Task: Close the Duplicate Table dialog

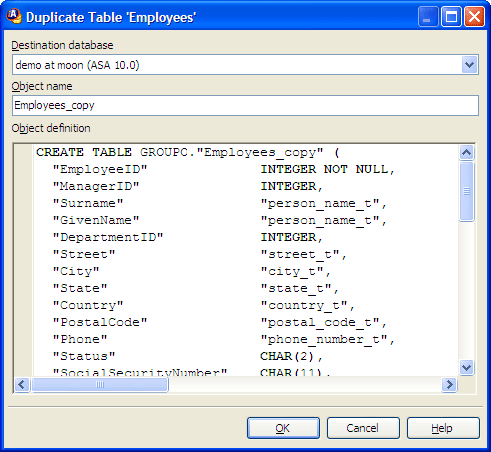Action: (475, 16)
